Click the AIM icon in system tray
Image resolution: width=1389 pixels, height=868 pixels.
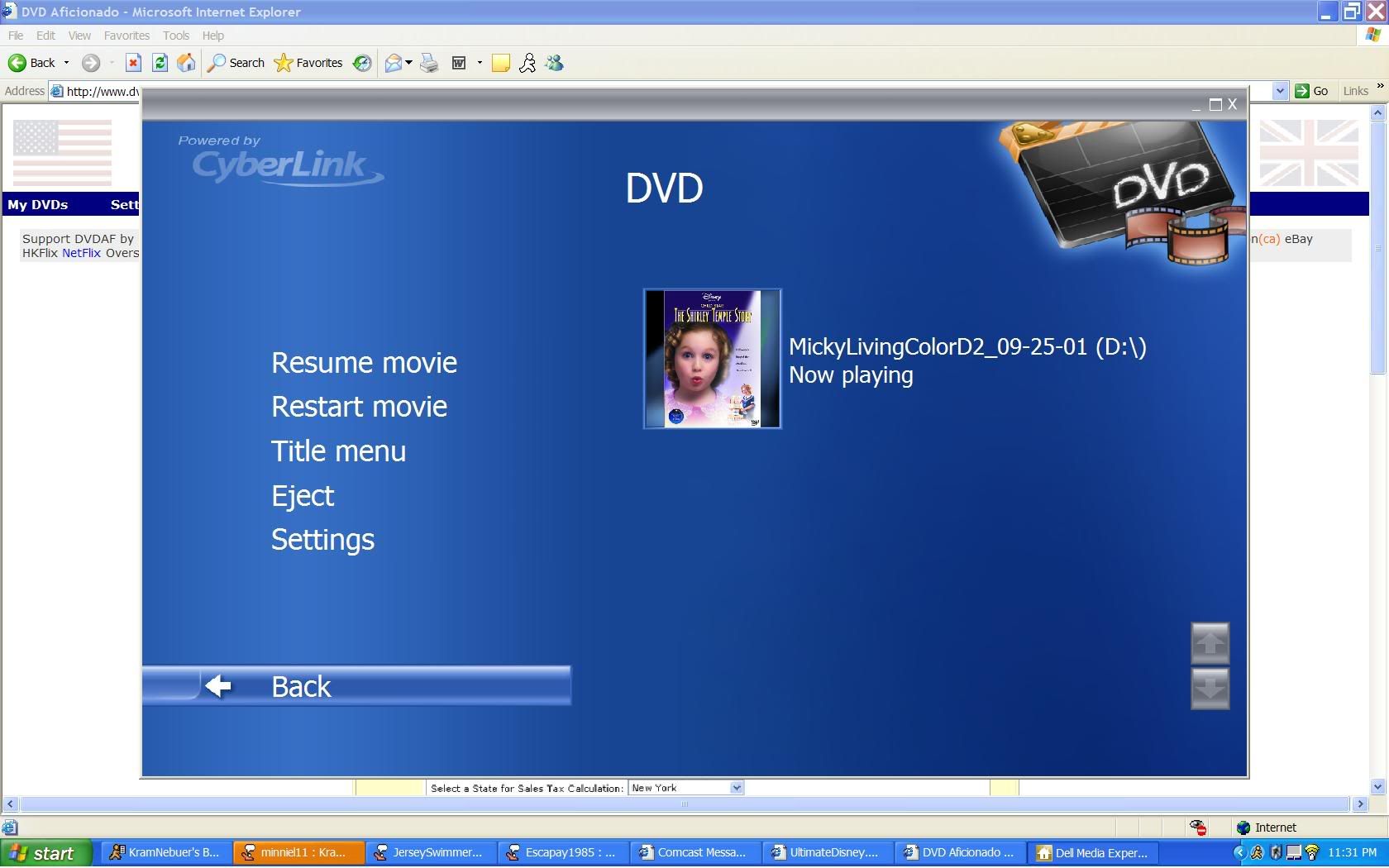[x=1258, y=852]
